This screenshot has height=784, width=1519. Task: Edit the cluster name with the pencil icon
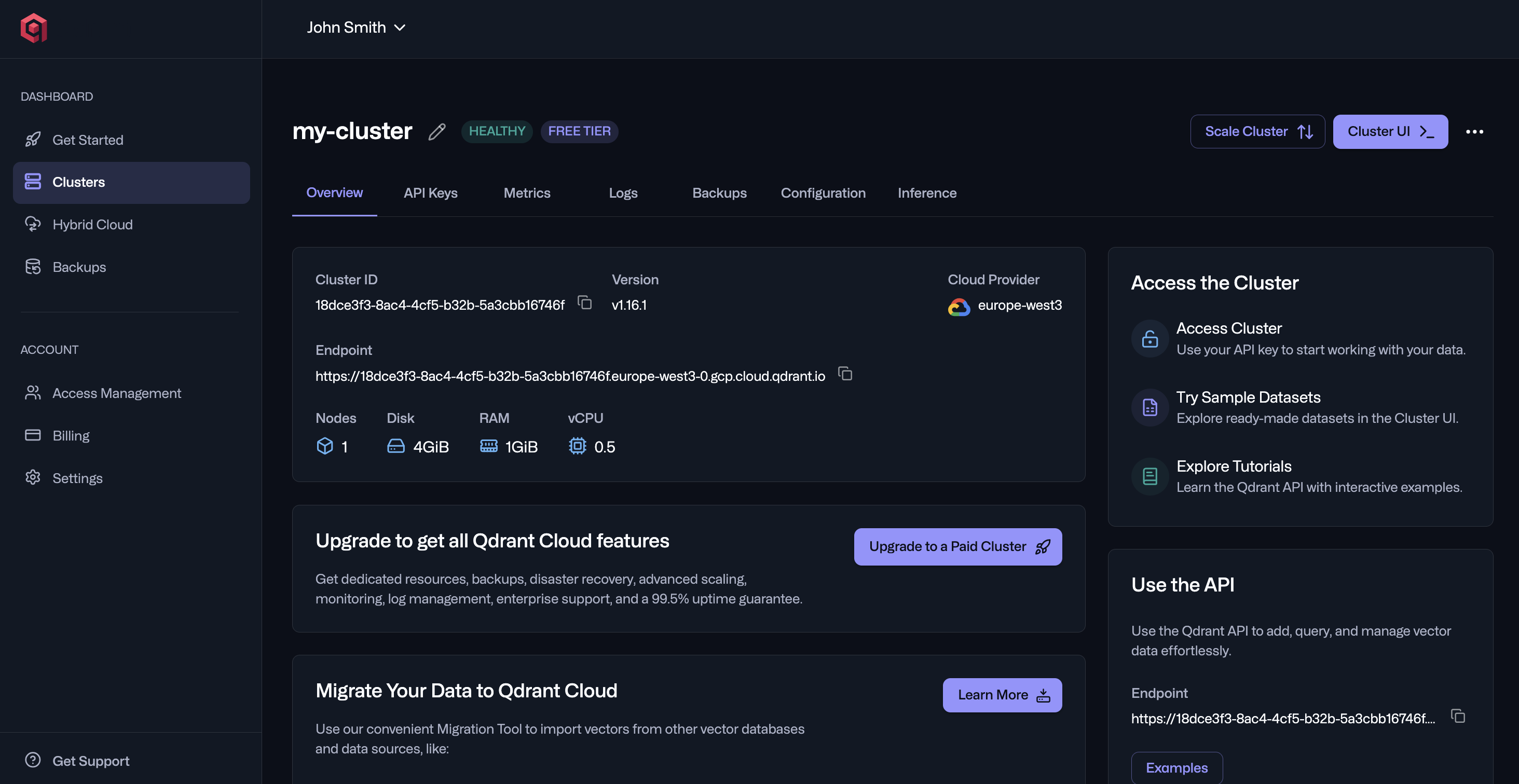(436, 133)
